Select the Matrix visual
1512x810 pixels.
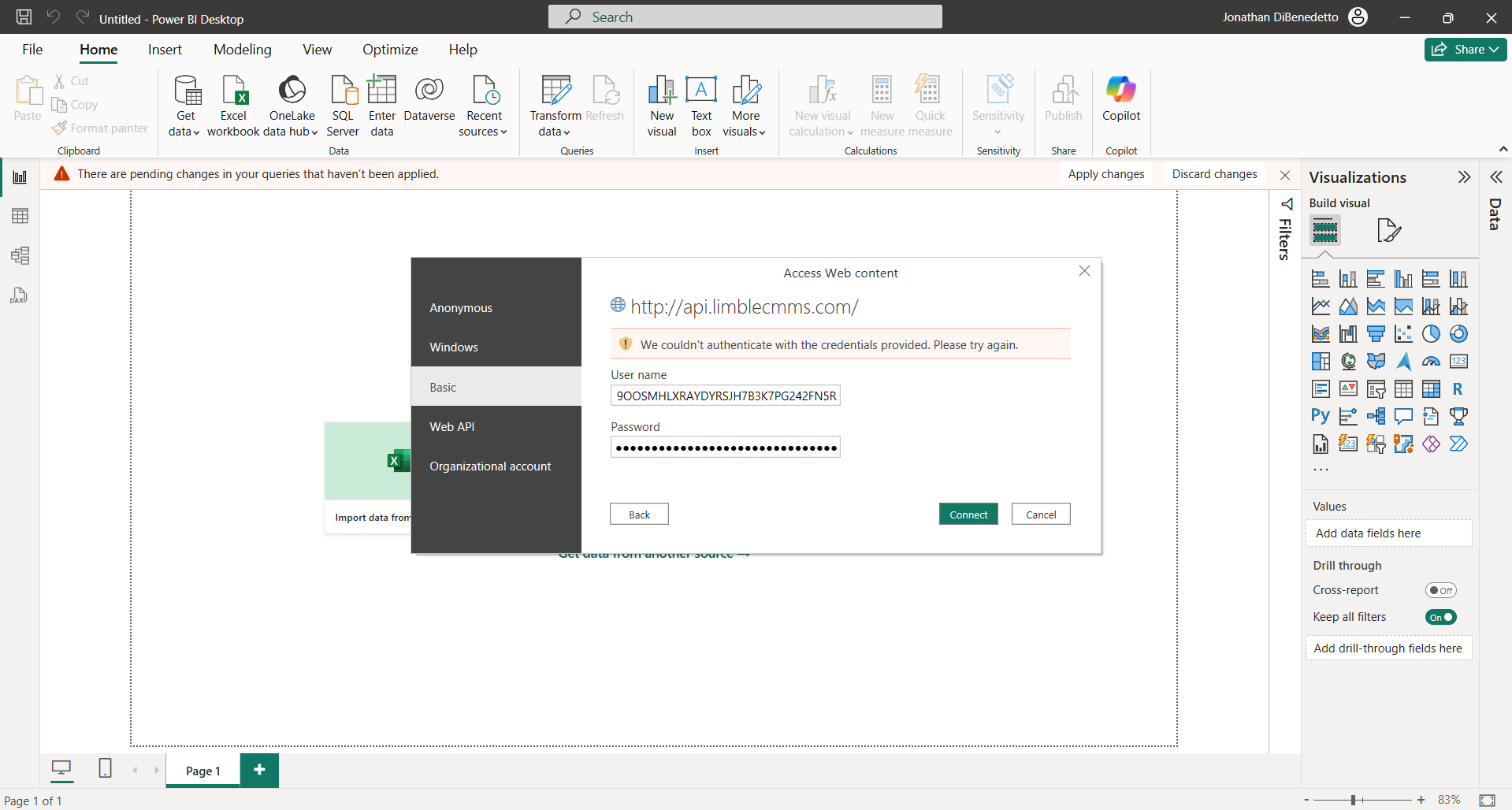point(1431,389)
